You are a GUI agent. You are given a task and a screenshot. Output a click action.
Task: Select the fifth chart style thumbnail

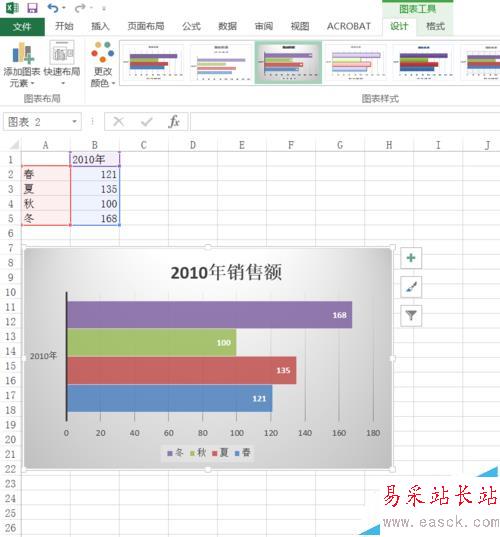[x=424, y=62]
